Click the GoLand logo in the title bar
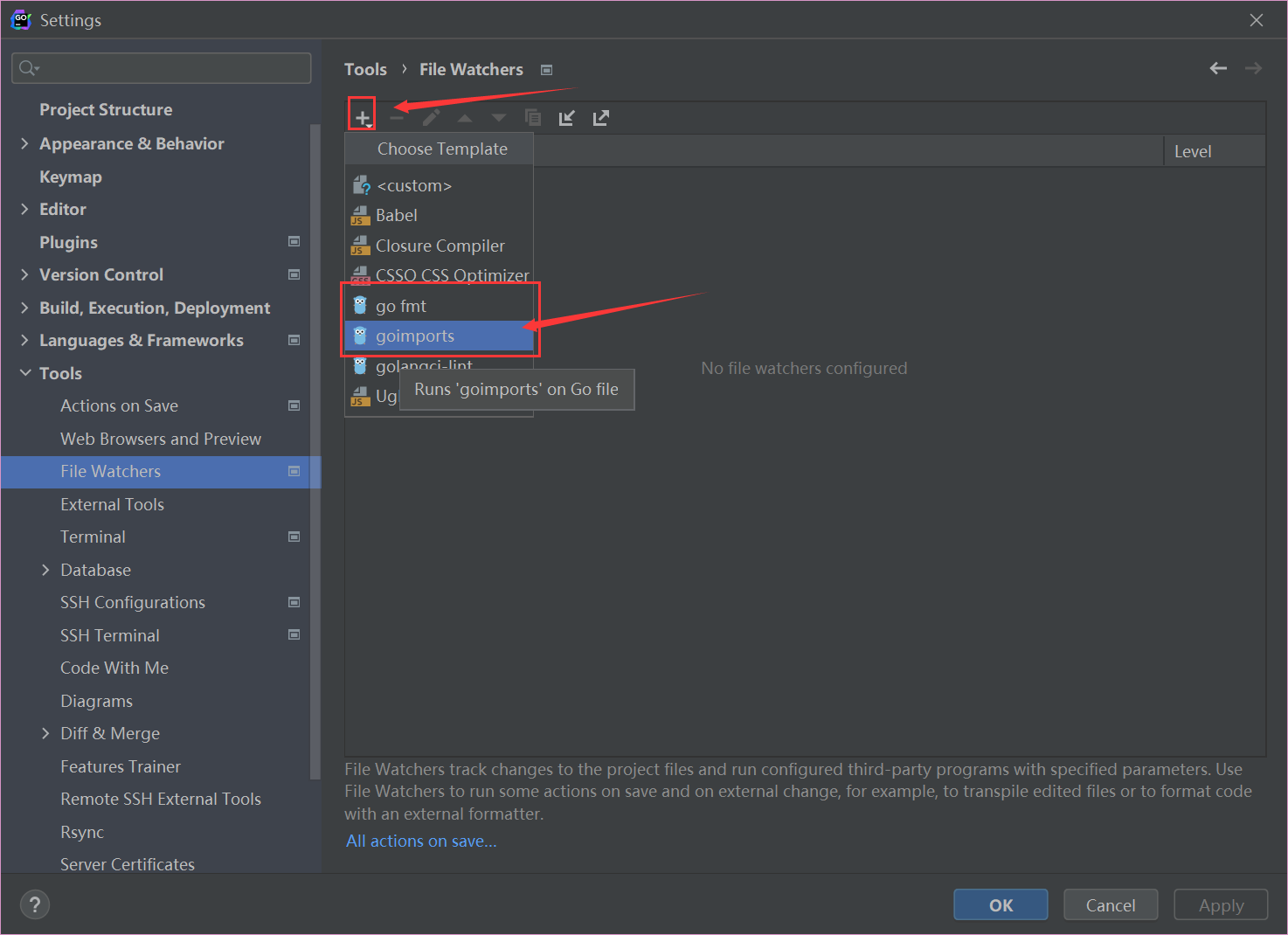Screen dimensions: 1288x935 point(20,19)
